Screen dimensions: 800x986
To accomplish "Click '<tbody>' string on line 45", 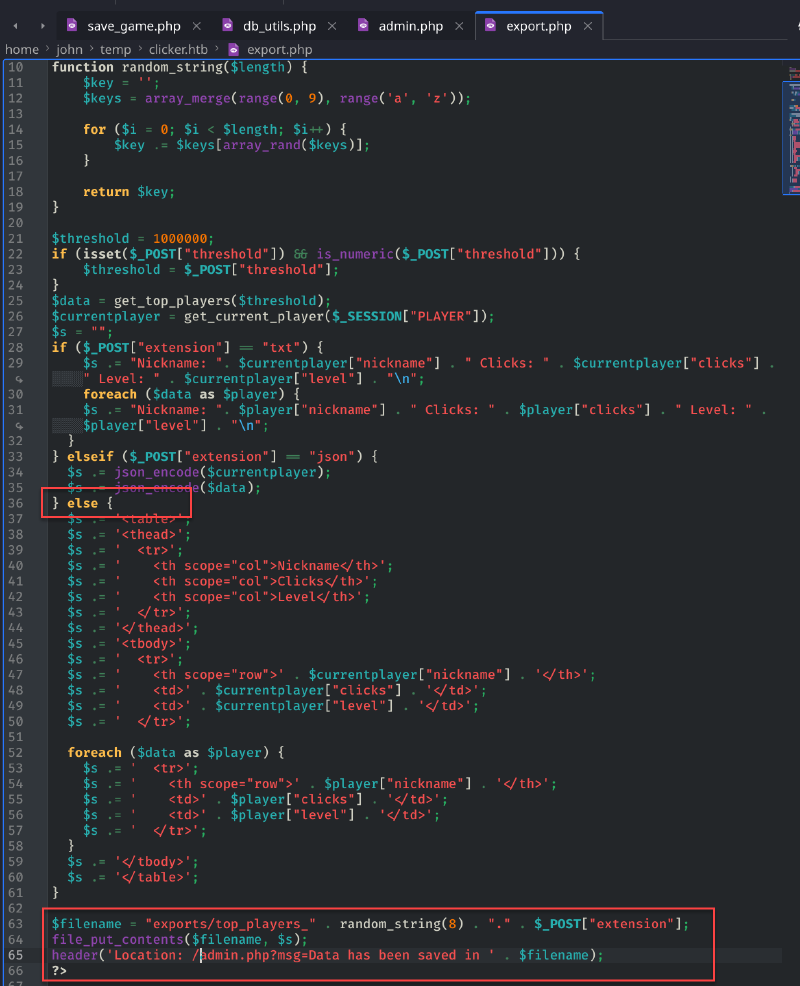I will coord(148,644).
